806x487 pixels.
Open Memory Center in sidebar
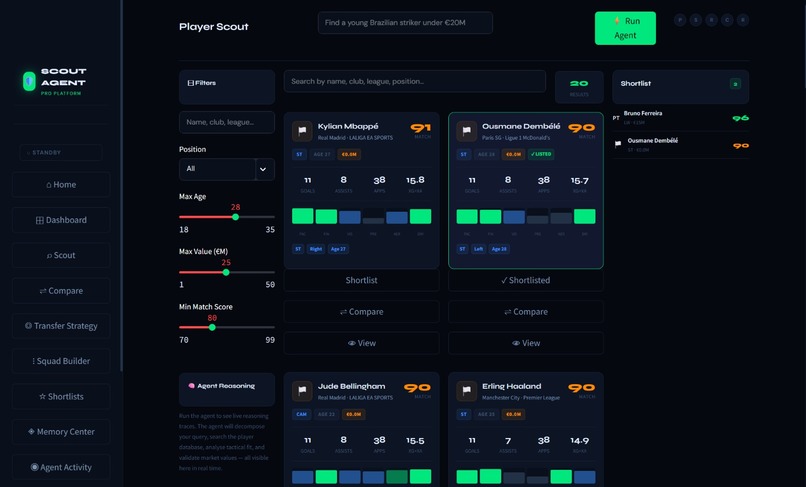[x=61, y=431]
